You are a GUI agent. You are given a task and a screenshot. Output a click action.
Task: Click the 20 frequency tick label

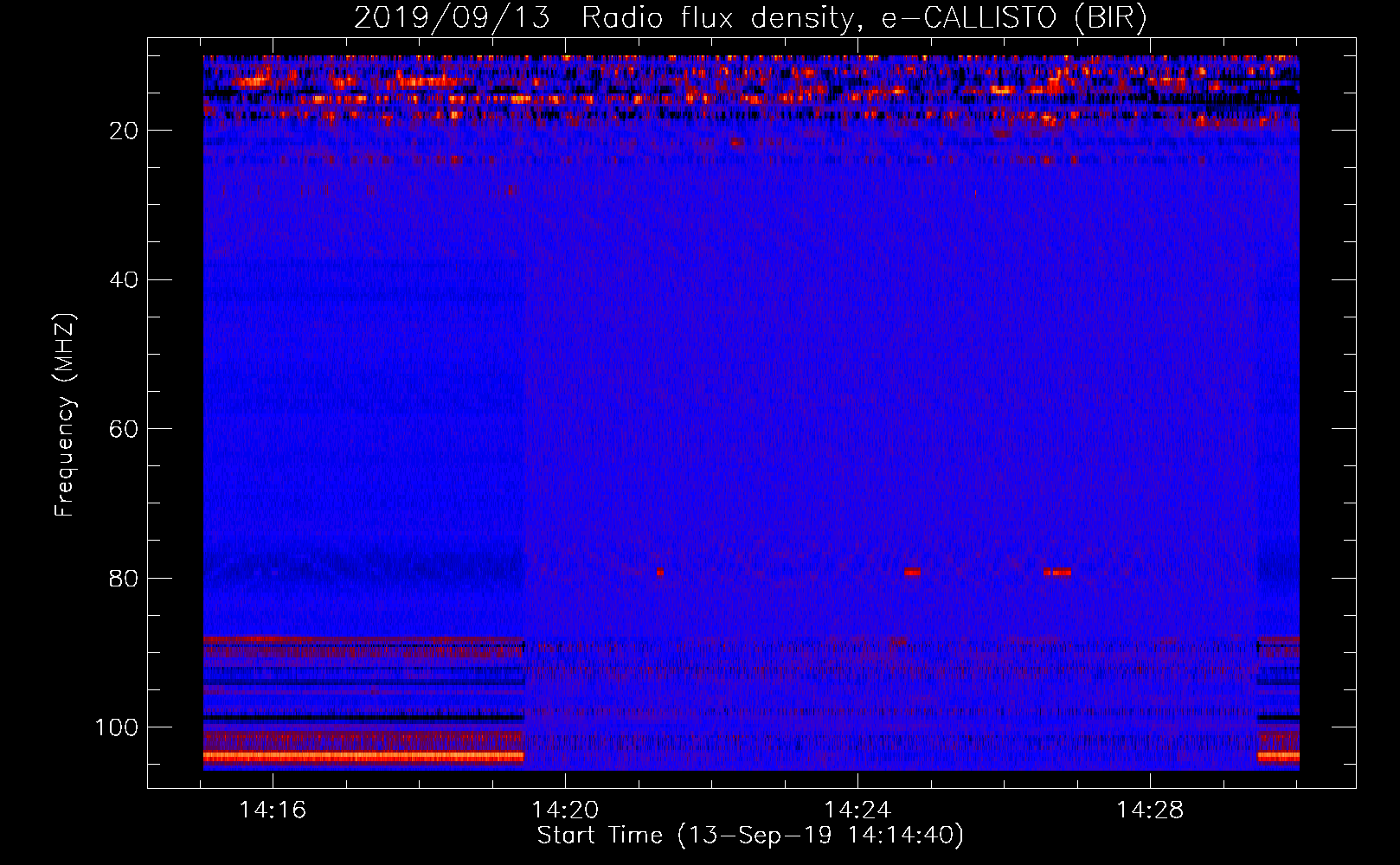click(125, 131)
